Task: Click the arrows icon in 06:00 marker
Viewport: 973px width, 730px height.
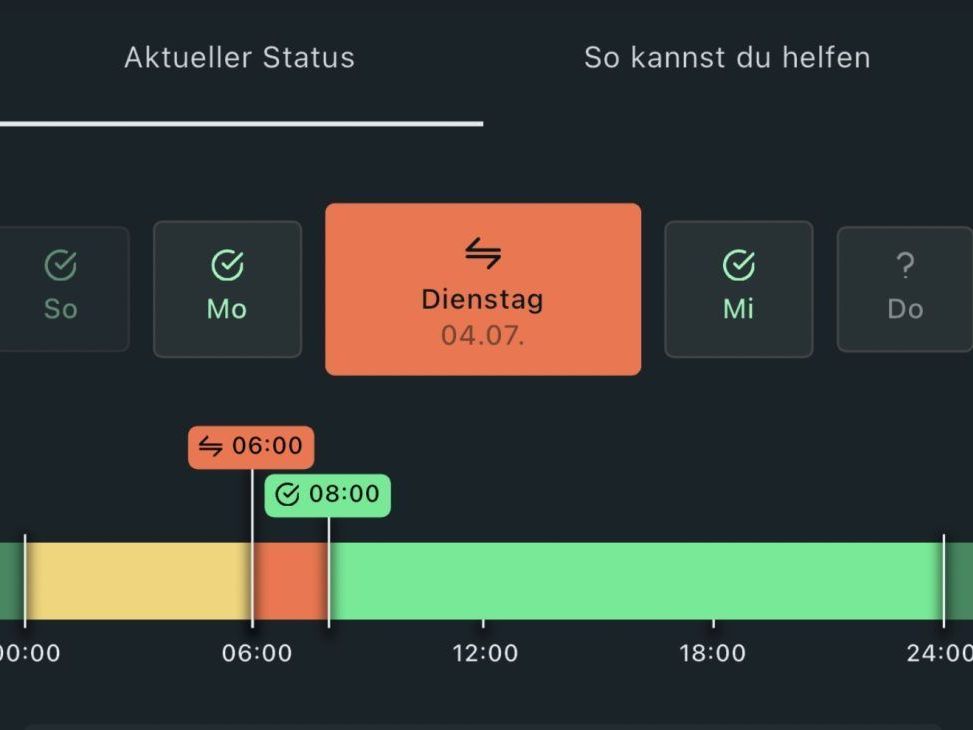Action: (210, 447)
